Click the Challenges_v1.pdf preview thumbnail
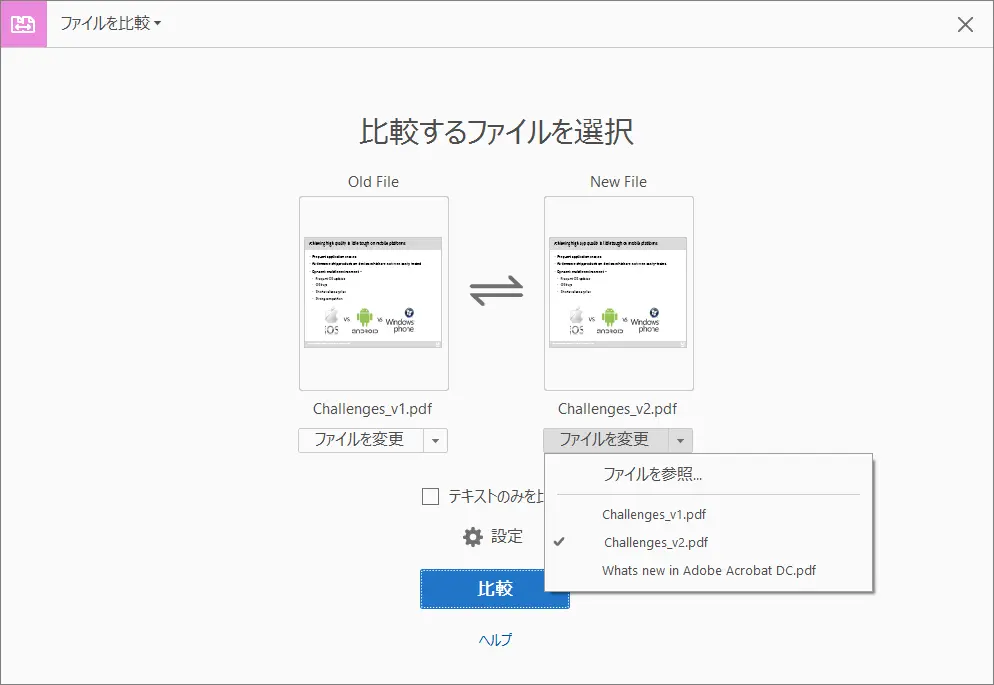 point(373,291)
